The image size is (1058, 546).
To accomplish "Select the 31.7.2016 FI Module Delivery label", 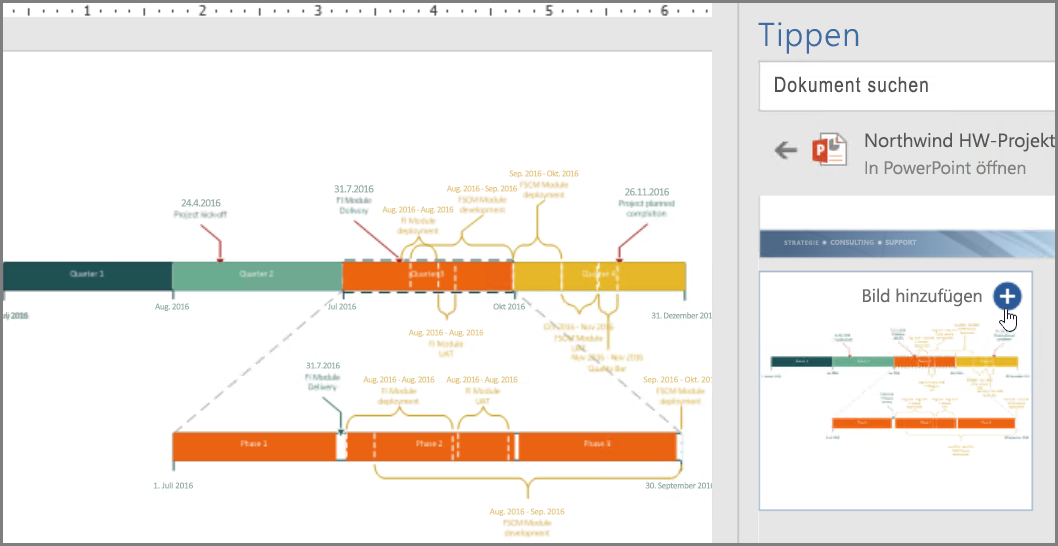I will (x=354, y=200).
